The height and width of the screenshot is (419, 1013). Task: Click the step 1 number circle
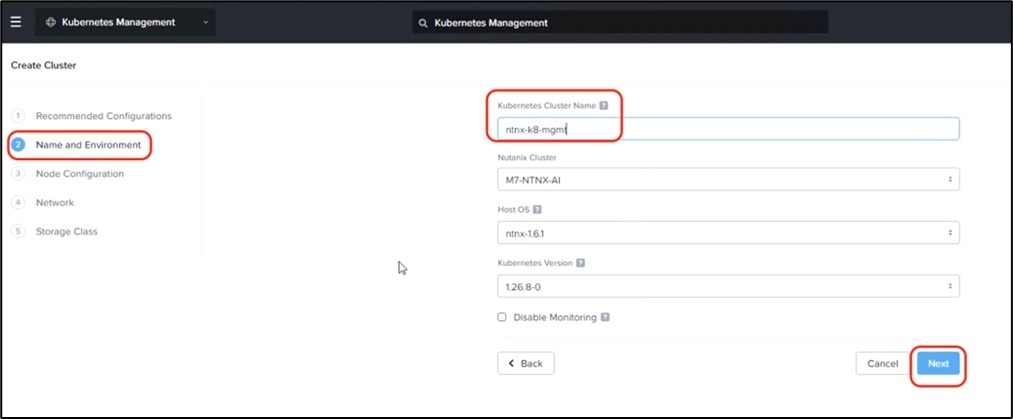18,116
